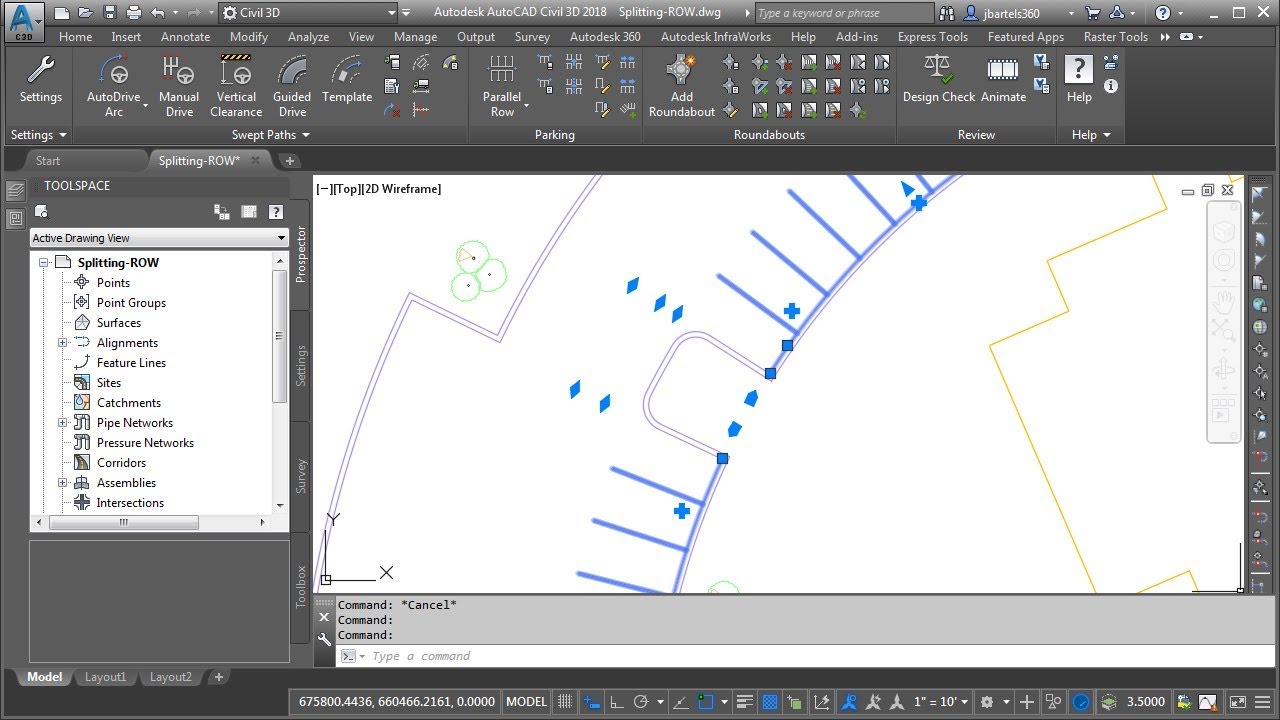Click the Undo arrow icon
The image size is (1280, 720).
click(x=157, y=13)
